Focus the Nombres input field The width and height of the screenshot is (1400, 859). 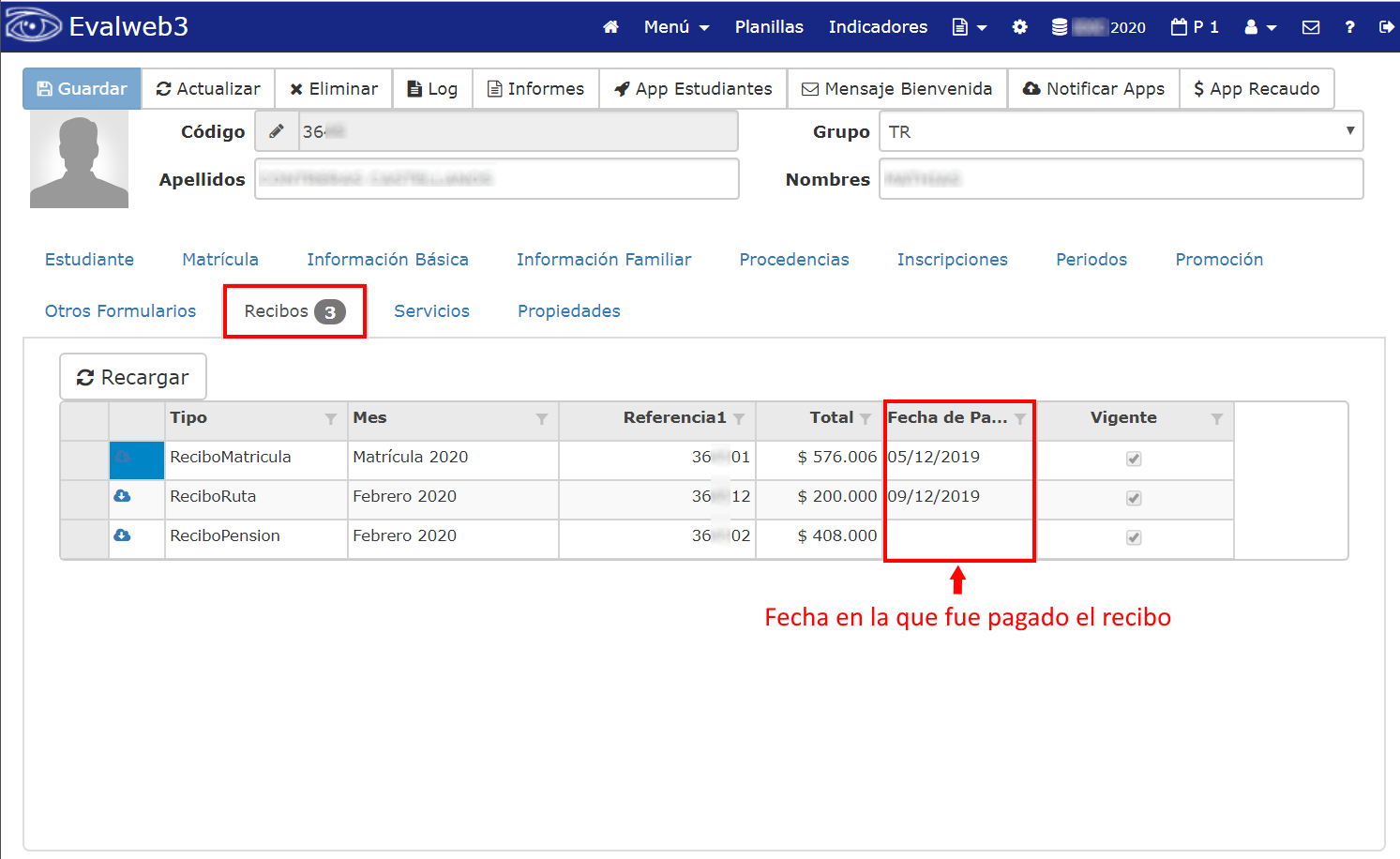(1121, 179)
